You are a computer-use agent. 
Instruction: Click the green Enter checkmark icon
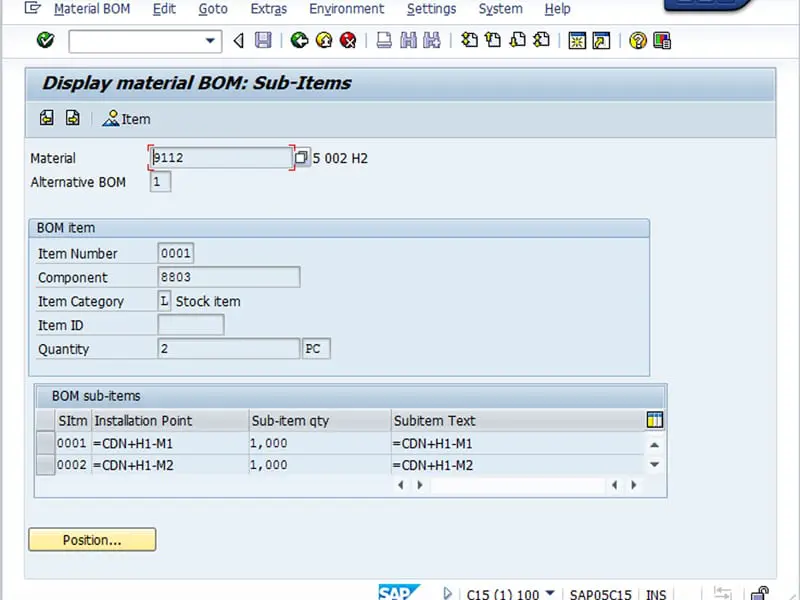(x=44, y=41)
